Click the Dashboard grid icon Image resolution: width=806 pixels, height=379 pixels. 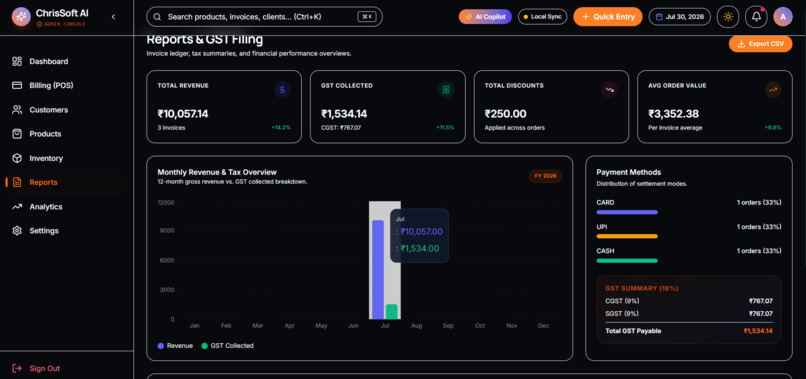coord(17,62)
